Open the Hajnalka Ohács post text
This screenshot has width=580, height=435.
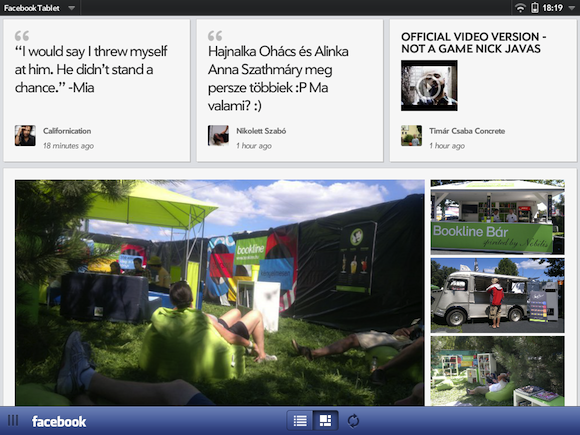[278, 78]
